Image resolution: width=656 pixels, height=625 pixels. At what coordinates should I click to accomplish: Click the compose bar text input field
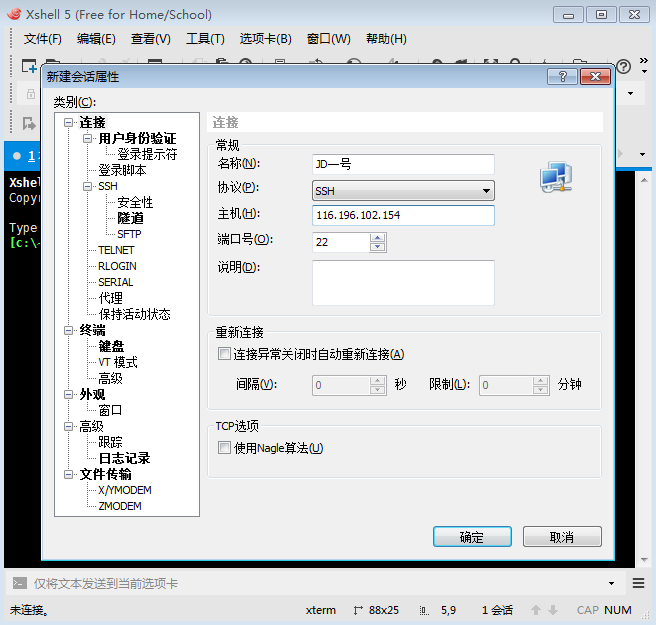[x=318, y=583]
